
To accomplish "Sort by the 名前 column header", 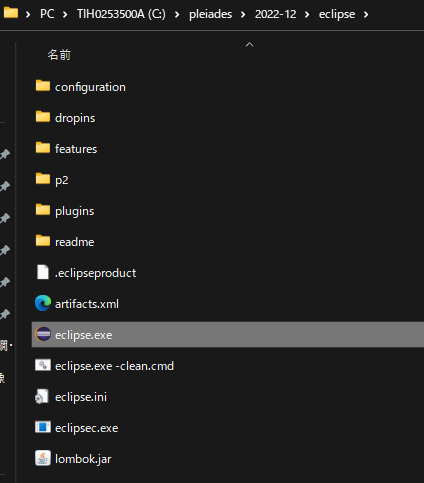I will click(59, 55).
